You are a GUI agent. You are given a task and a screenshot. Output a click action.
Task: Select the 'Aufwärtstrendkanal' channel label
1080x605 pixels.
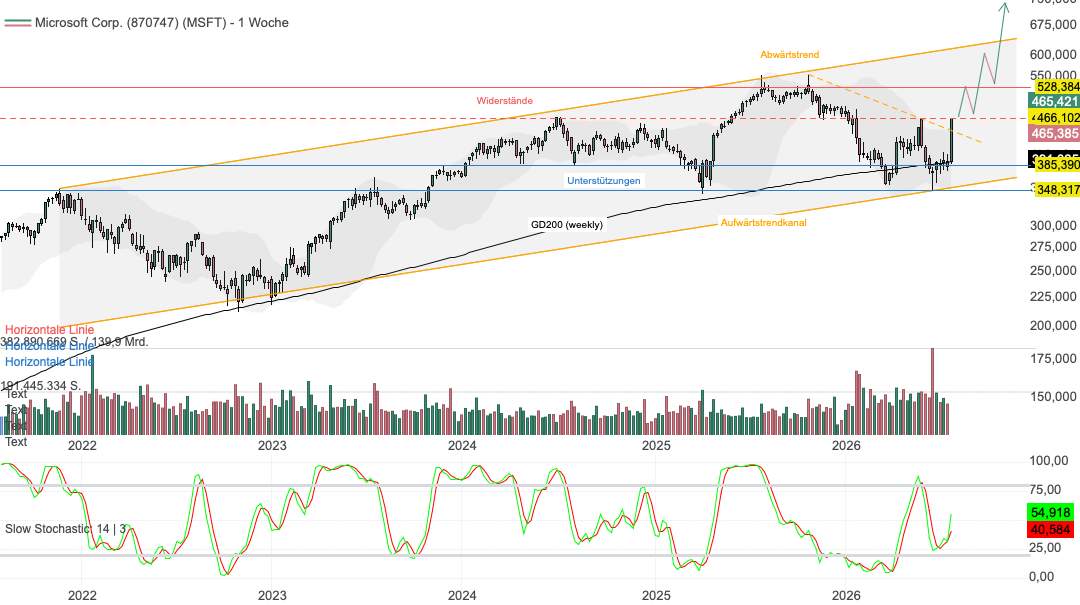pos(763,223)
